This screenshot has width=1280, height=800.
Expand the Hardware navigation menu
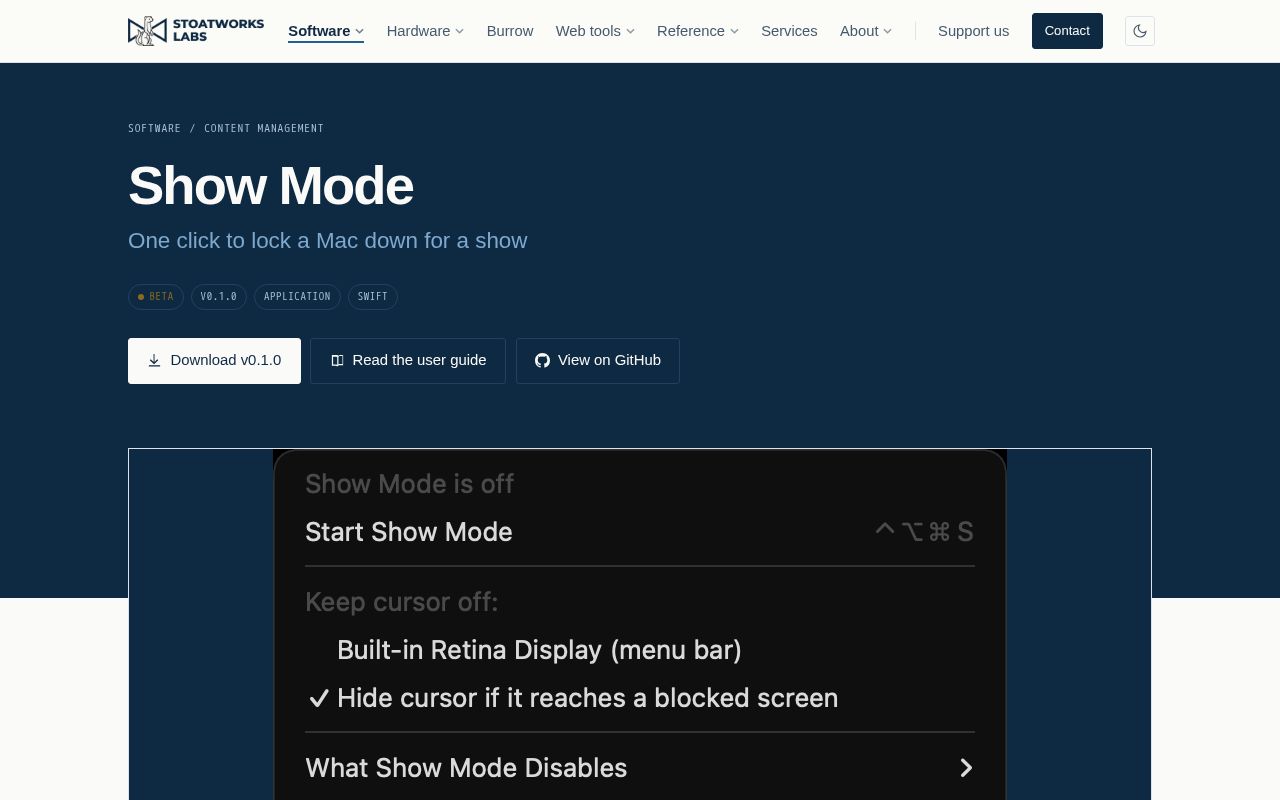pyautogui.click(x=425, y=31)
